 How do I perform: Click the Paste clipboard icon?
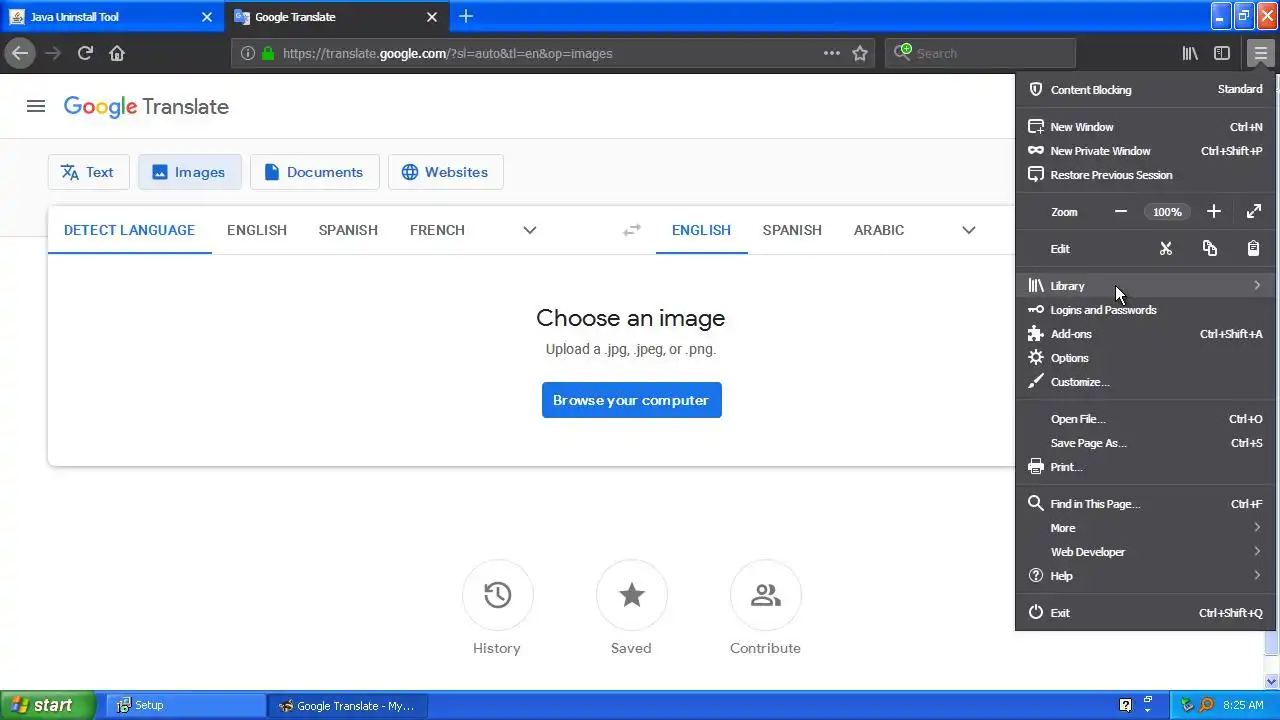click(x=1254, y=248)
